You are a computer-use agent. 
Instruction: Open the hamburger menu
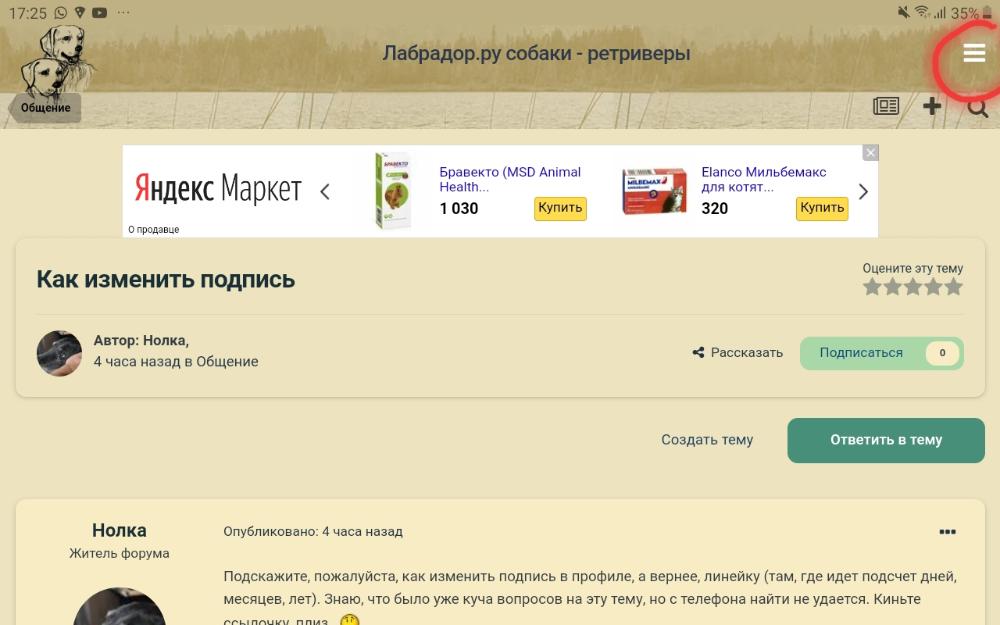click(973, 54)
